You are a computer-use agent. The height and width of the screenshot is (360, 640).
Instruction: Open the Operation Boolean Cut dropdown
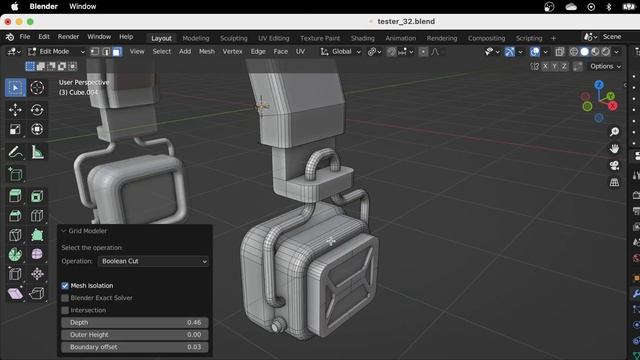tap(153, 261)
